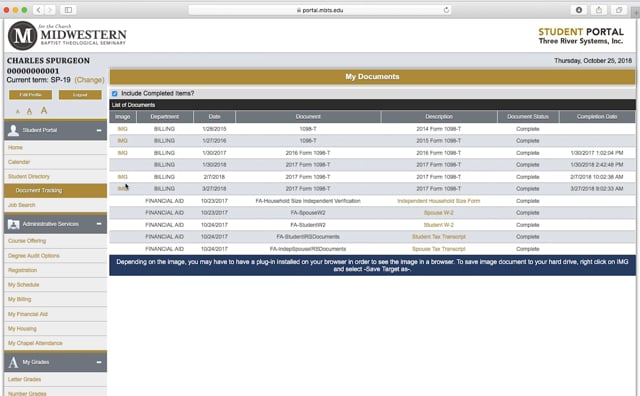Open IMG for 3/27/2018 billing document

click(x=122, y=189)
